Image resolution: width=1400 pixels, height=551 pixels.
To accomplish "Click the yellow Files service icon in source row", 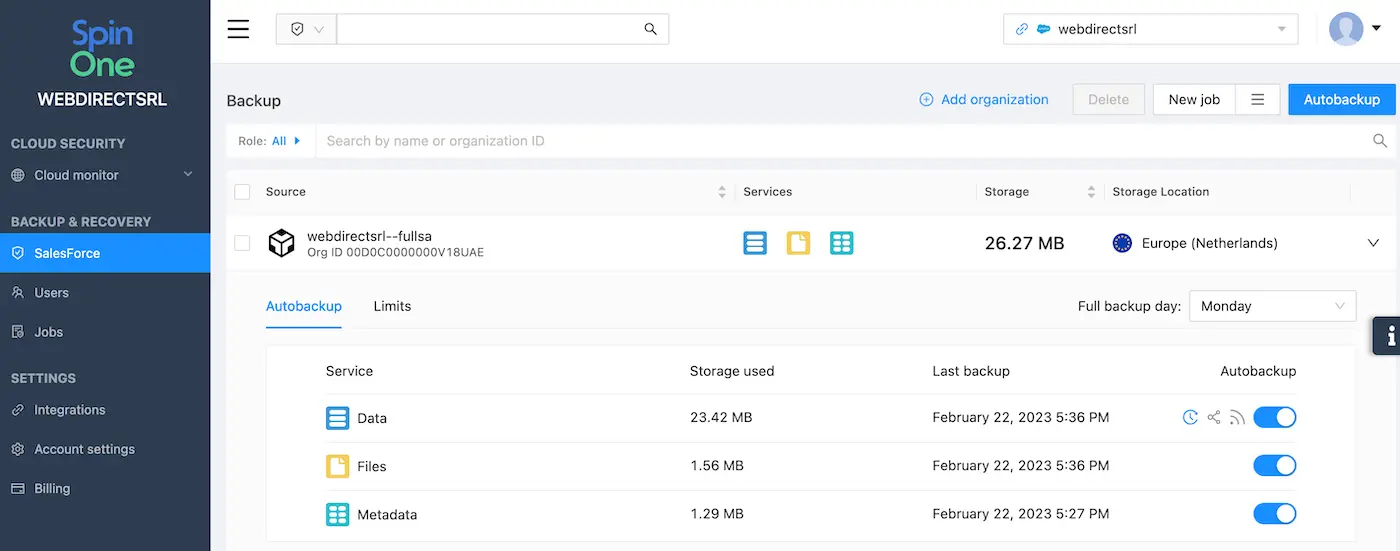I will point(798,243).
